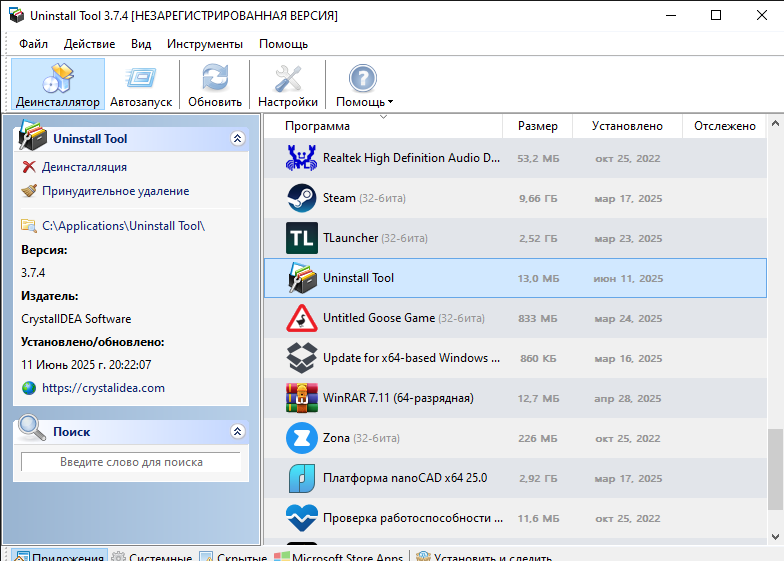Switch to the Приложения tab
The width and height of the screenshot is (784, 561).
[59, 556]
